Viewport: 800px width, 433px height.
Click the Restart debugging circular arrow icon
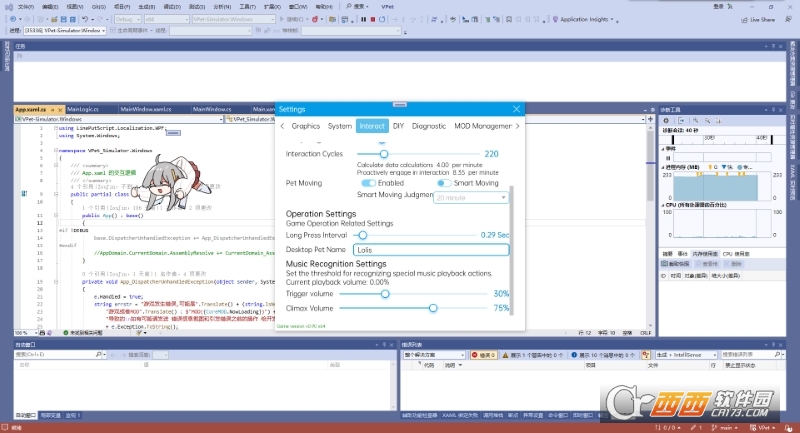[x=382, y=19]
